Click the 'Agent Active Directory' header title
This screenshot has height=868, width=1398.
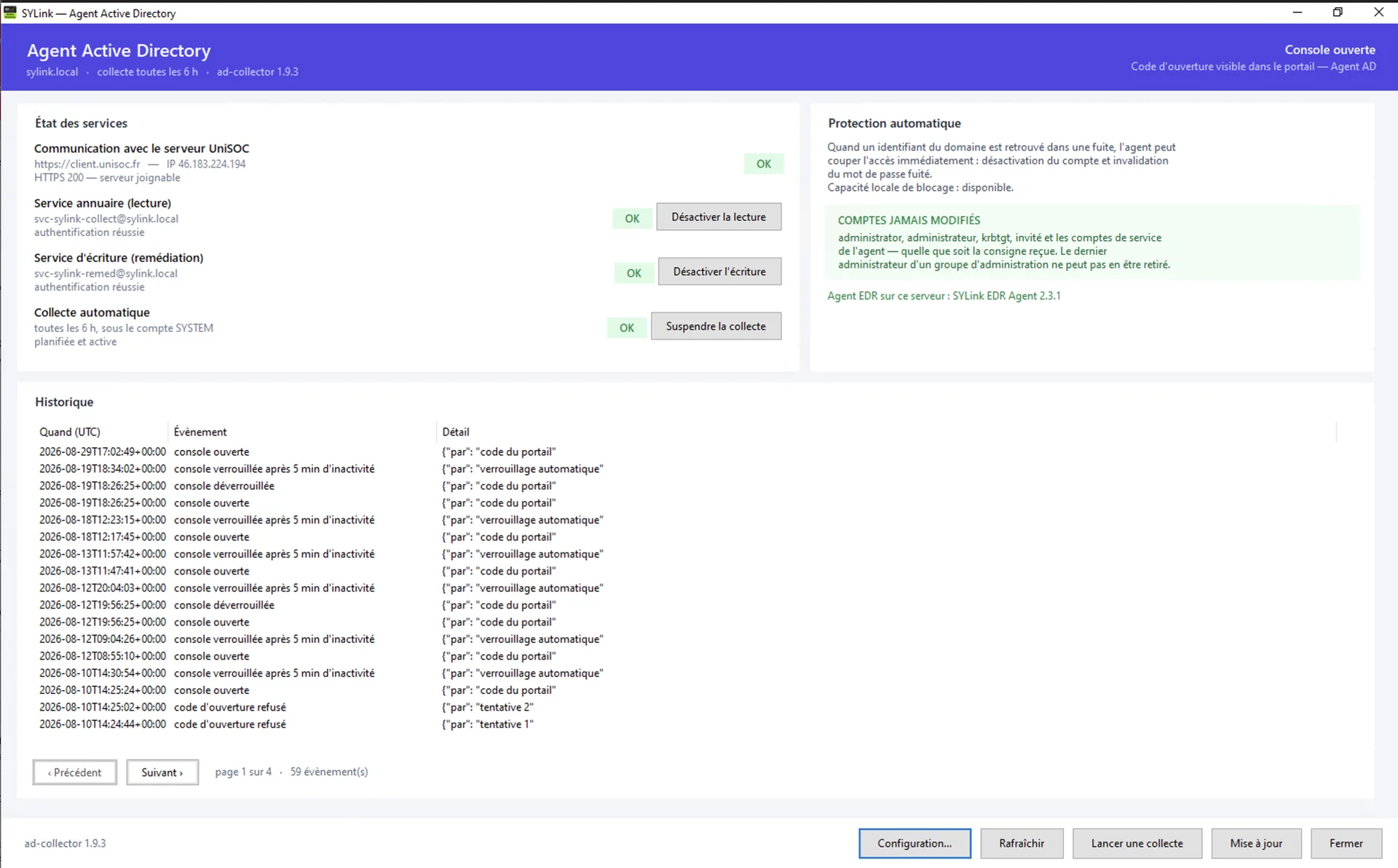(x=119, y=50)
